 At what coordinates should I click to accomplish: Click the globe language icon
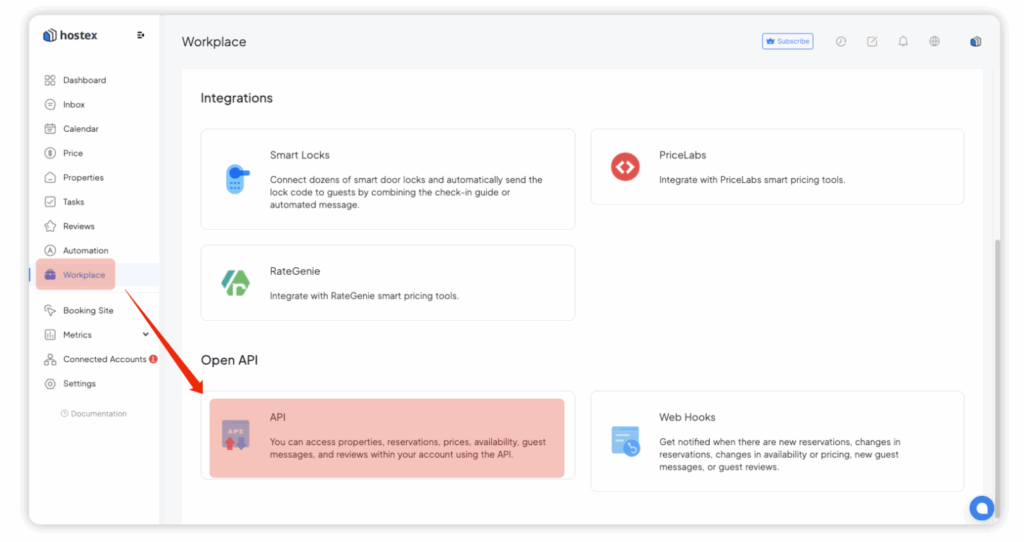tap(934, 42)
